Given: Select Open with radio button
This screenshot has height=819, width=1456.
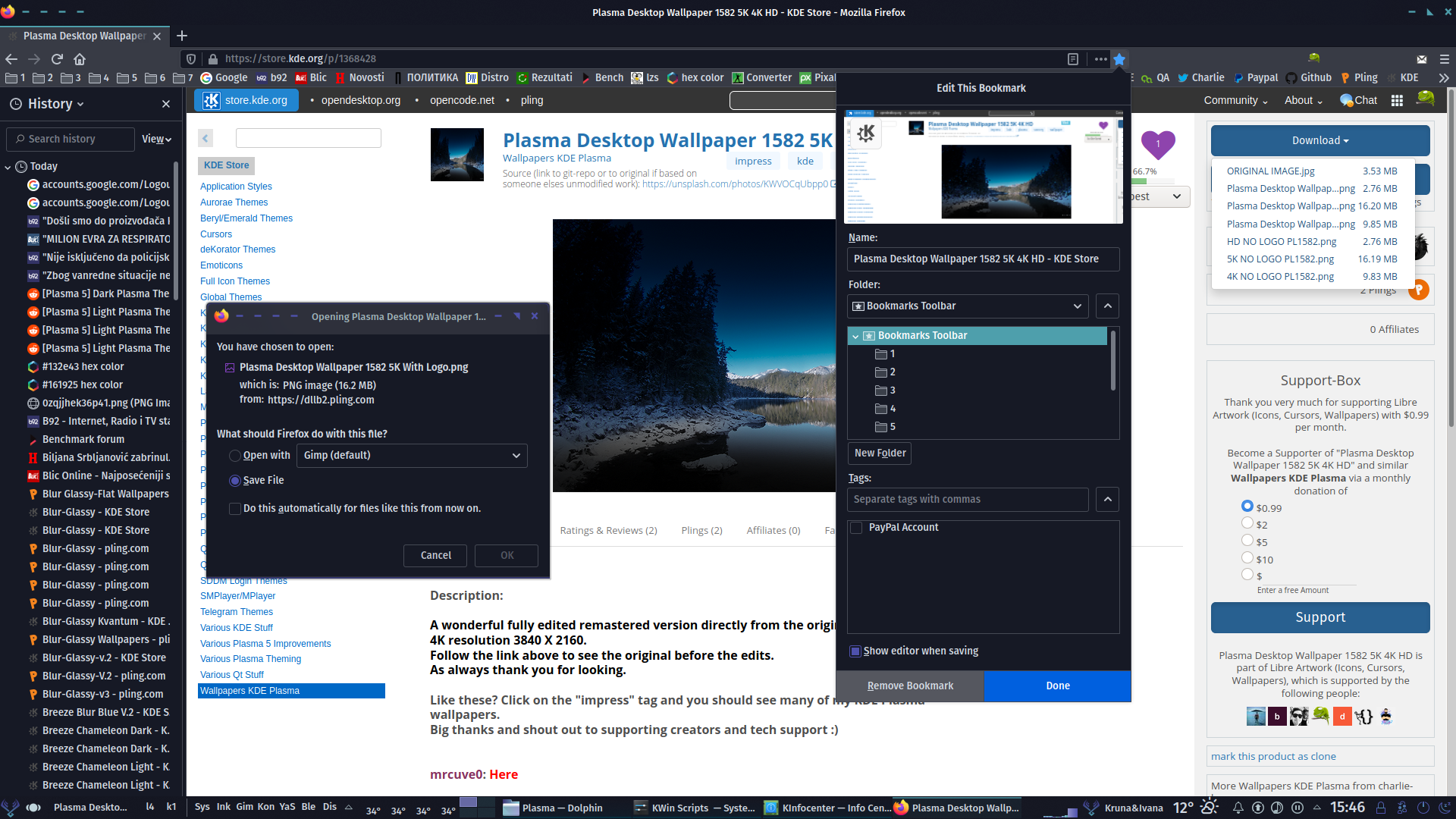Looking at the screenshot, I should (x=235, y=456).
